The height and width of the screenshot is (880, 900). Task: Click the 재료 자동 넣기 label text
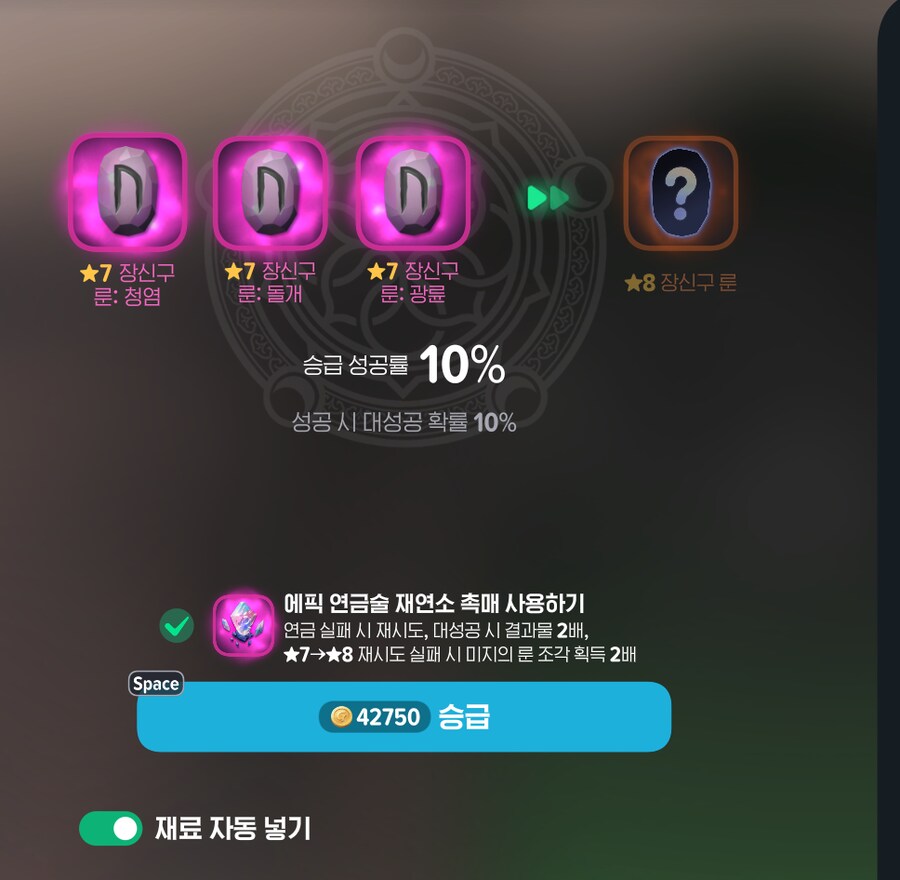tap(233, 828)
